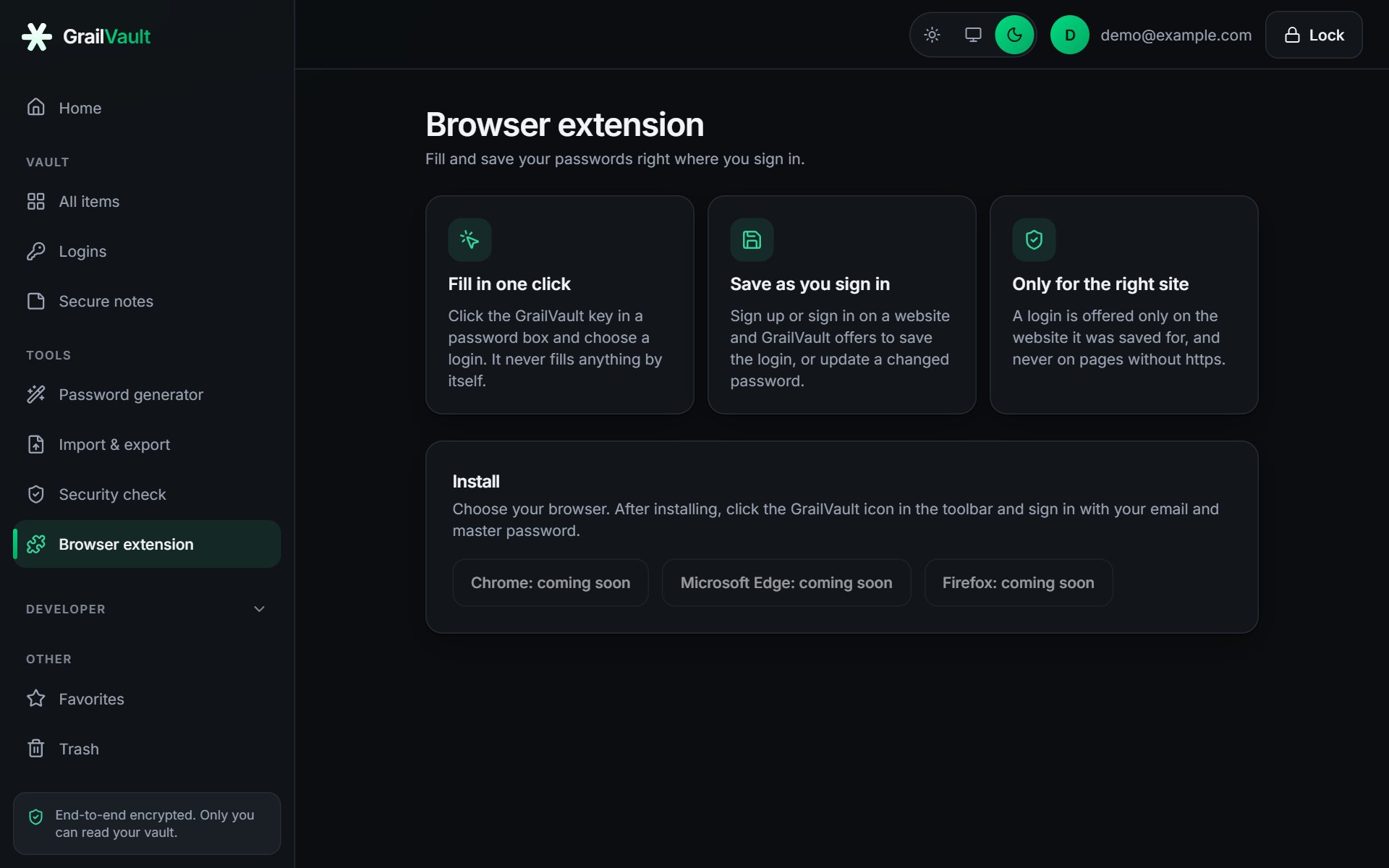Click the All items grid icon
The height and width of the screenshot is (868, 1389).
[36, 201]
